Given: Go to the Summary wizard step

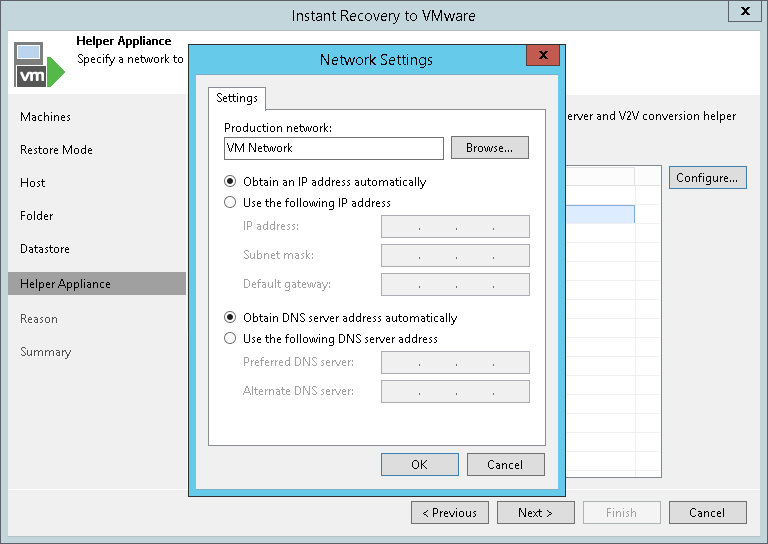Looking at the screenshot, I should tap(46, 352).
